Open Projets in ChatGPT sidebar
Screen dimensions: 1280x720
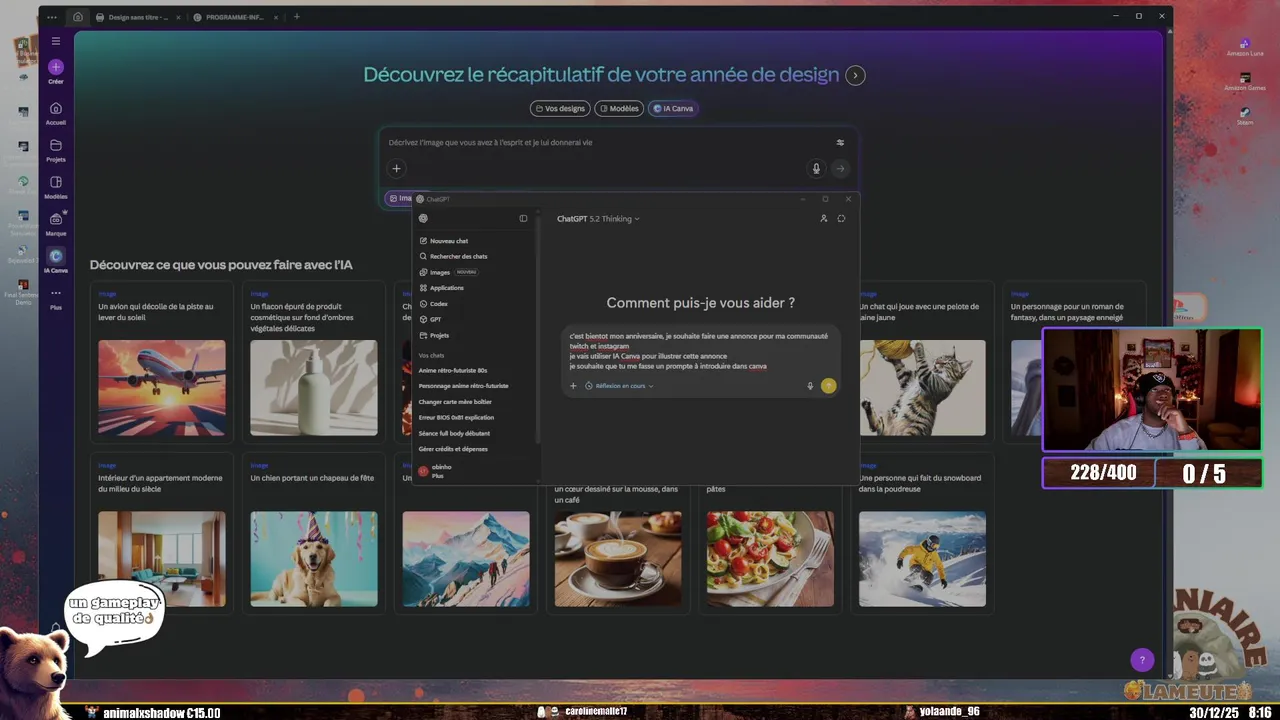pyautogui.click(x=435, y=335)
